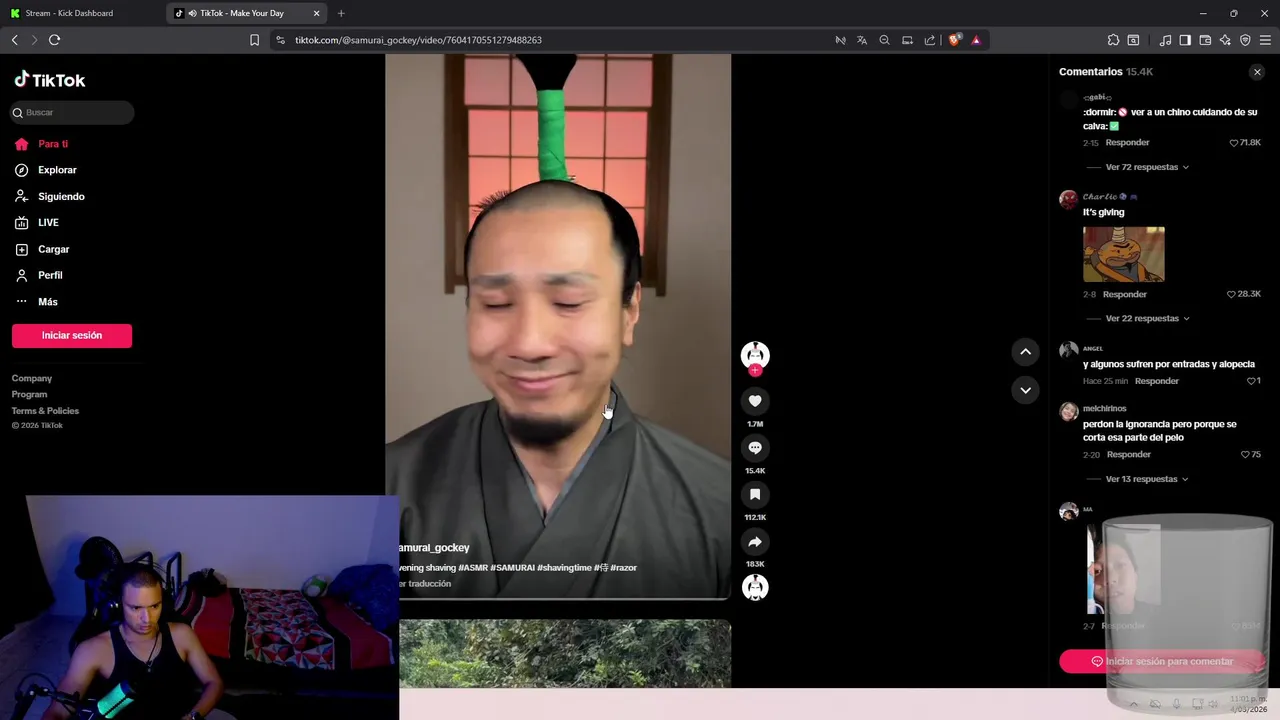Screen dimensions: 1280x720
Task: Open the extensions puzzle icon
Action: (x=1113, y=40)
